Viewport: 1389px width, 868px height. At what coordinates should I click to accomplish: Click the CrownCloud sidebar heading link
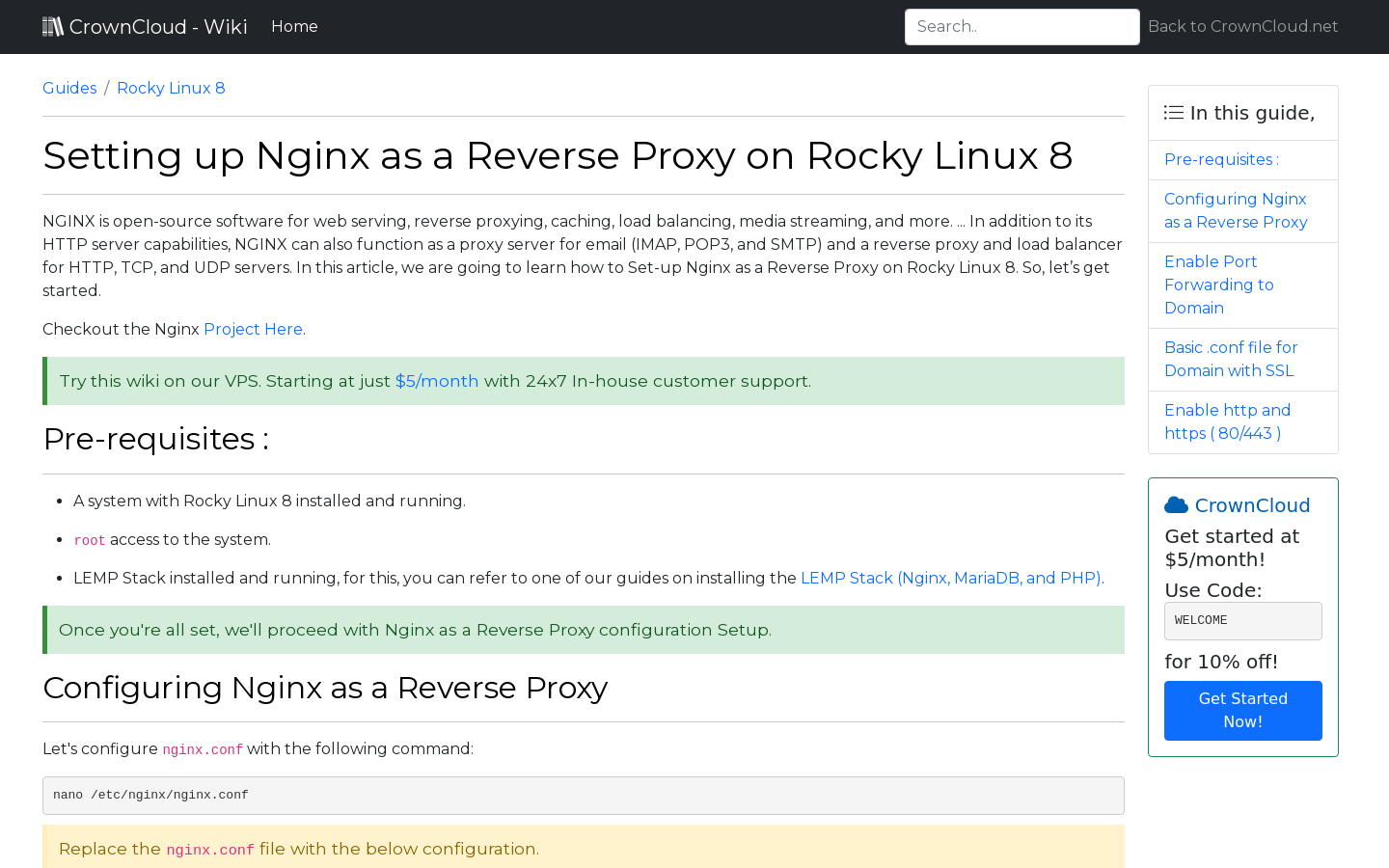tap(1252, 504)
